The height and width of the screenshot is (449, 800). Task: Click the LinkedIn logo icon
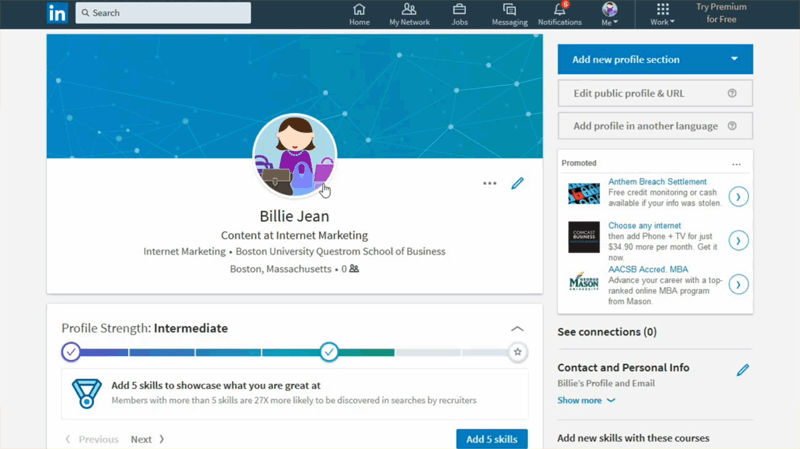click(x=57, y=13)
